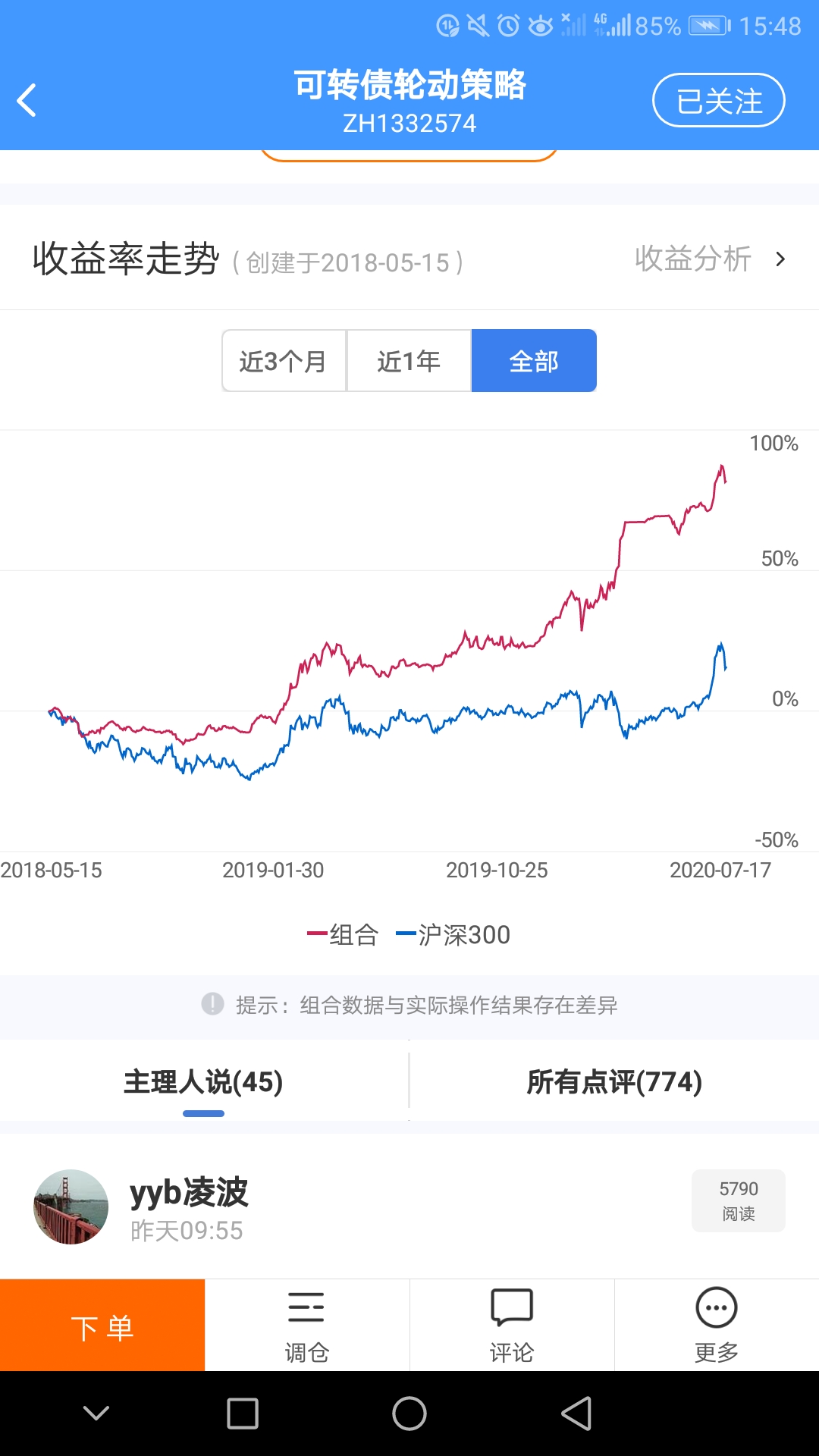Tap the 调仓 rebalance icon
The image size is (819, 1456).
(x=306, y=1307)
